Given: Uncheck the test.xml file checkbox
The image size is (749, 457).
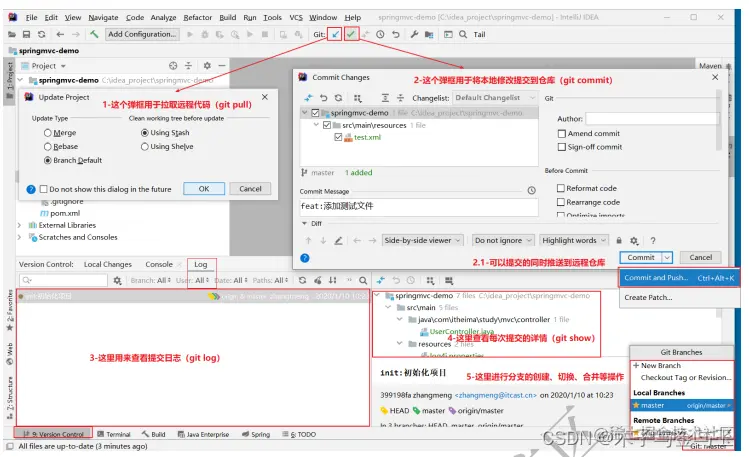Looking at the screenshot, I should (339, 137).
